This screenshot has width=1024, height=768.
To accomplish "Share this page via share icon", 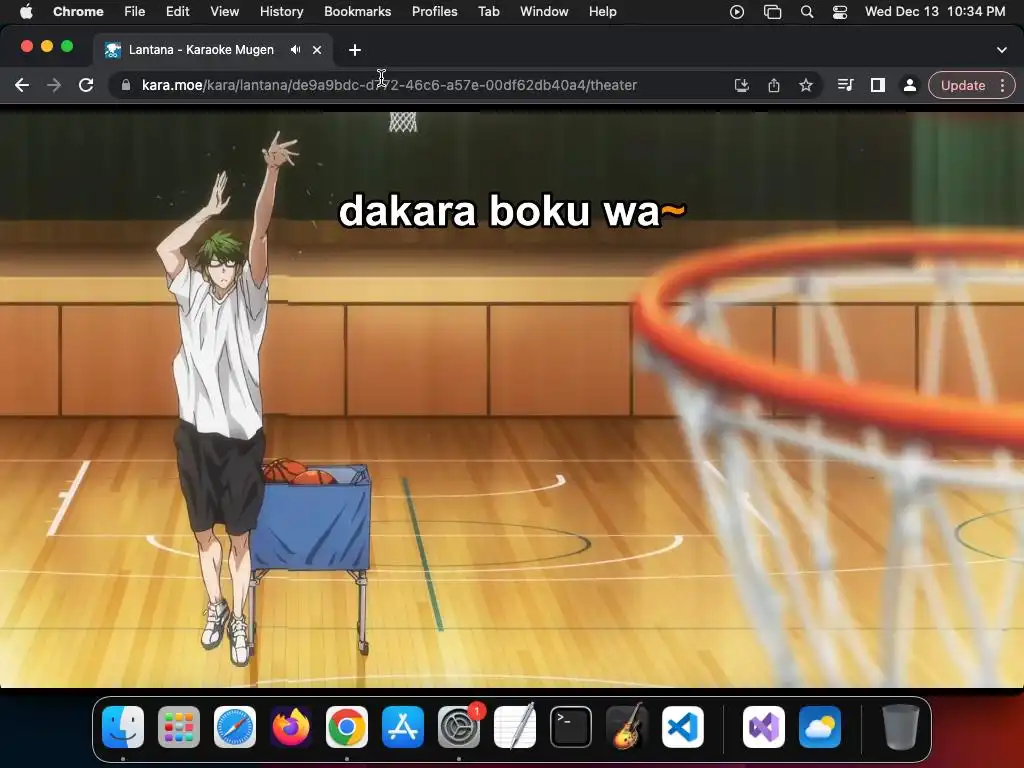I will pos(773,85).
